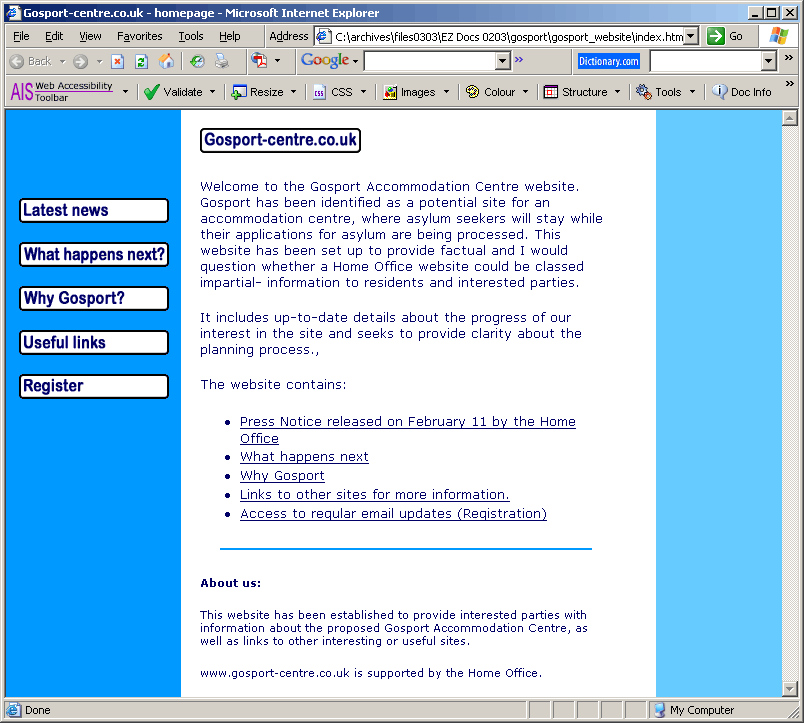Click the Adobe PDF convert icon
Viewport: 804px width, 723px height.
click(x=259, y=61)
